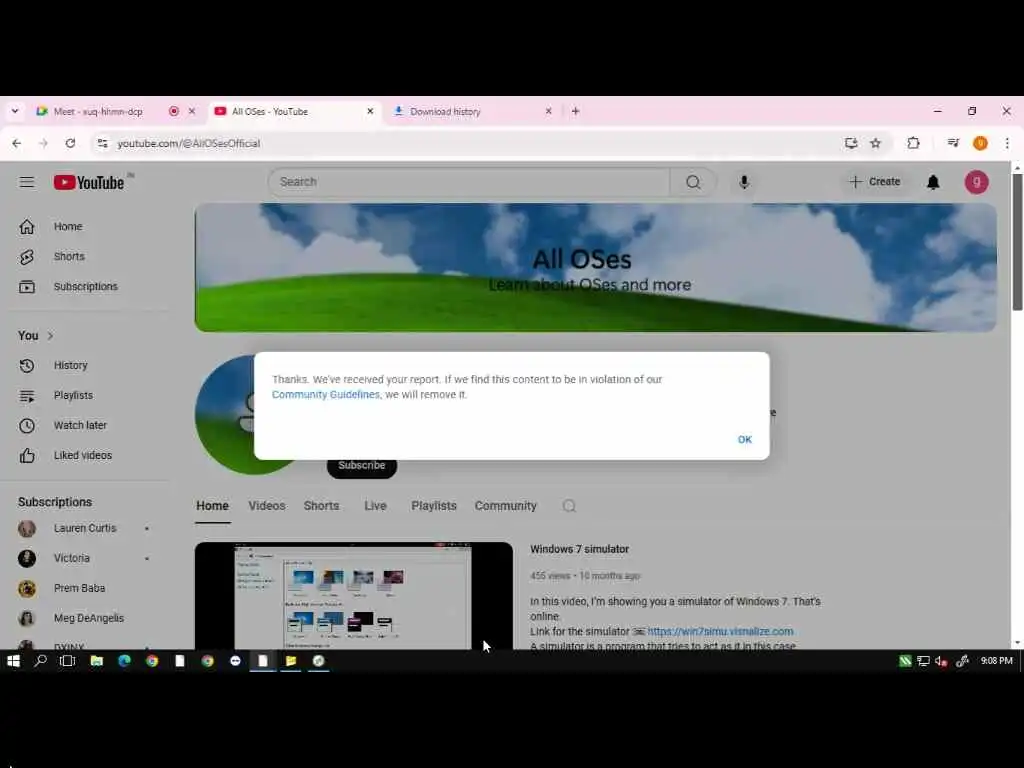Open the channel Shorts tab
This screenshot has height=768, width=1024.
(x=321, y=506)
